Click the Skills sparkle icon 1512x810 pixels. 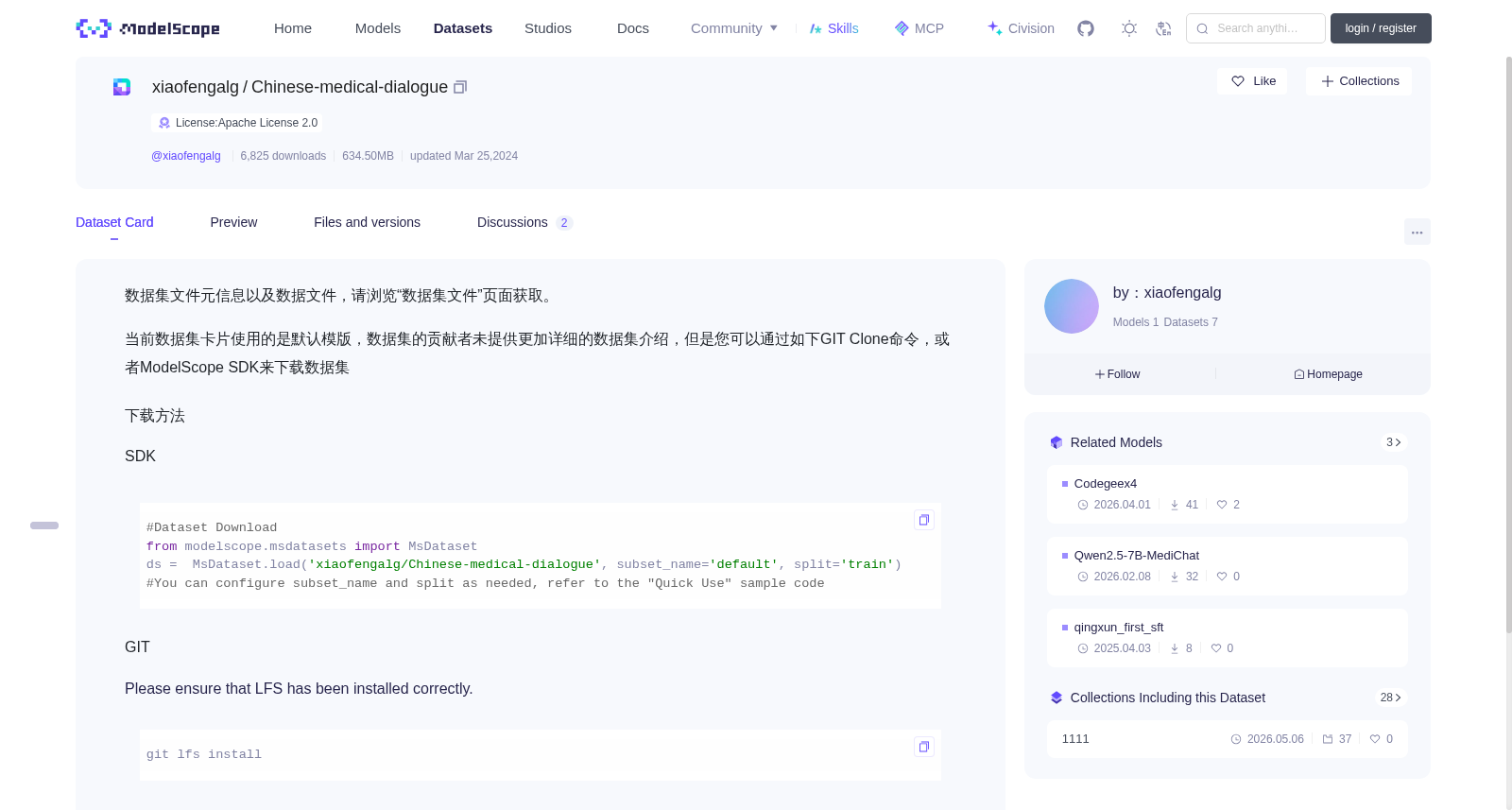pos(816,28)
